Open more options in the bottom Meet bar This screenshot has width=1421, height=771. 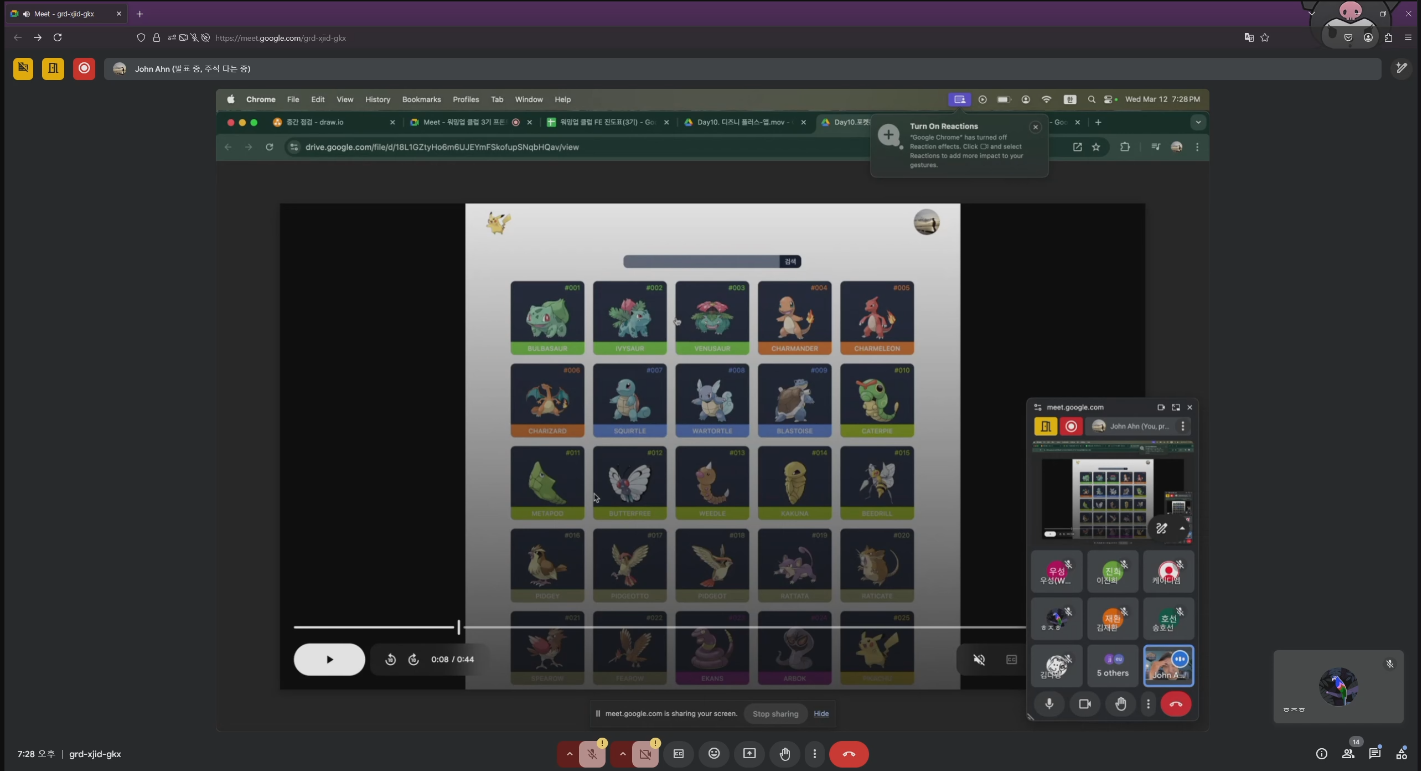point(815,754)
